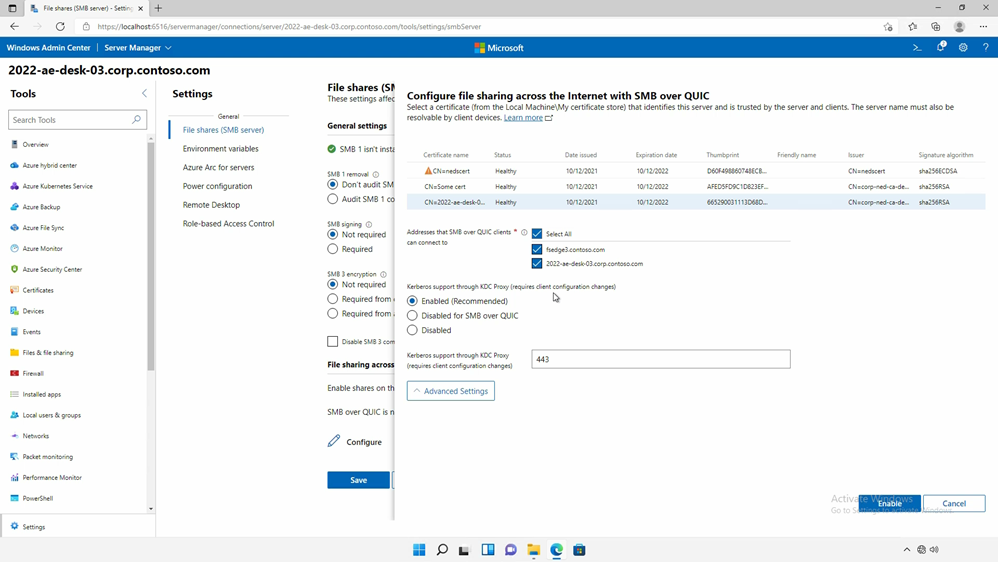This screenshot has height=562, width=999.
Task: Click the Save button
Action: click(358, 480)
